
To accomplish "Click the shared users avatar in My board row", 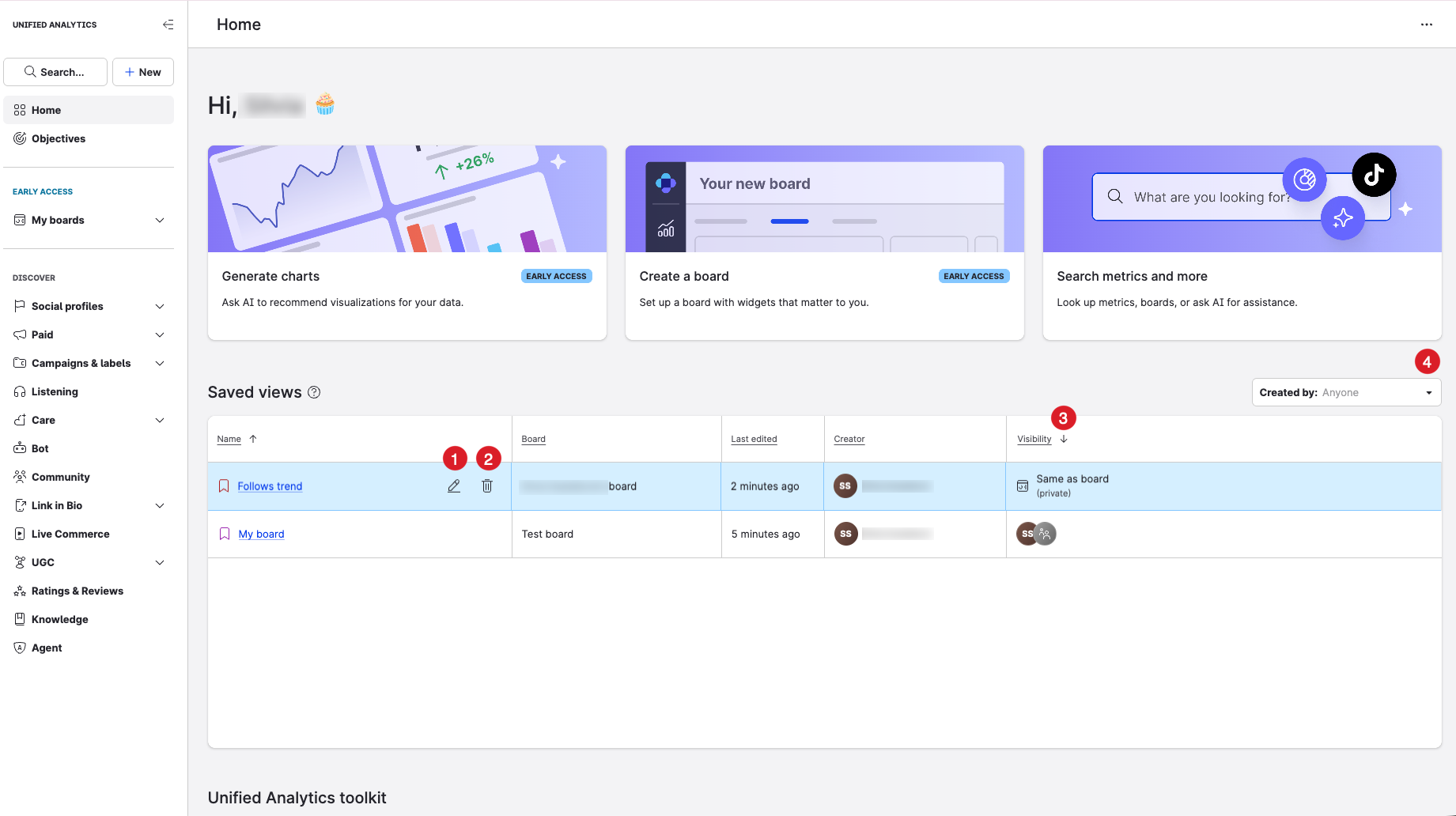I will (1045, 534).
